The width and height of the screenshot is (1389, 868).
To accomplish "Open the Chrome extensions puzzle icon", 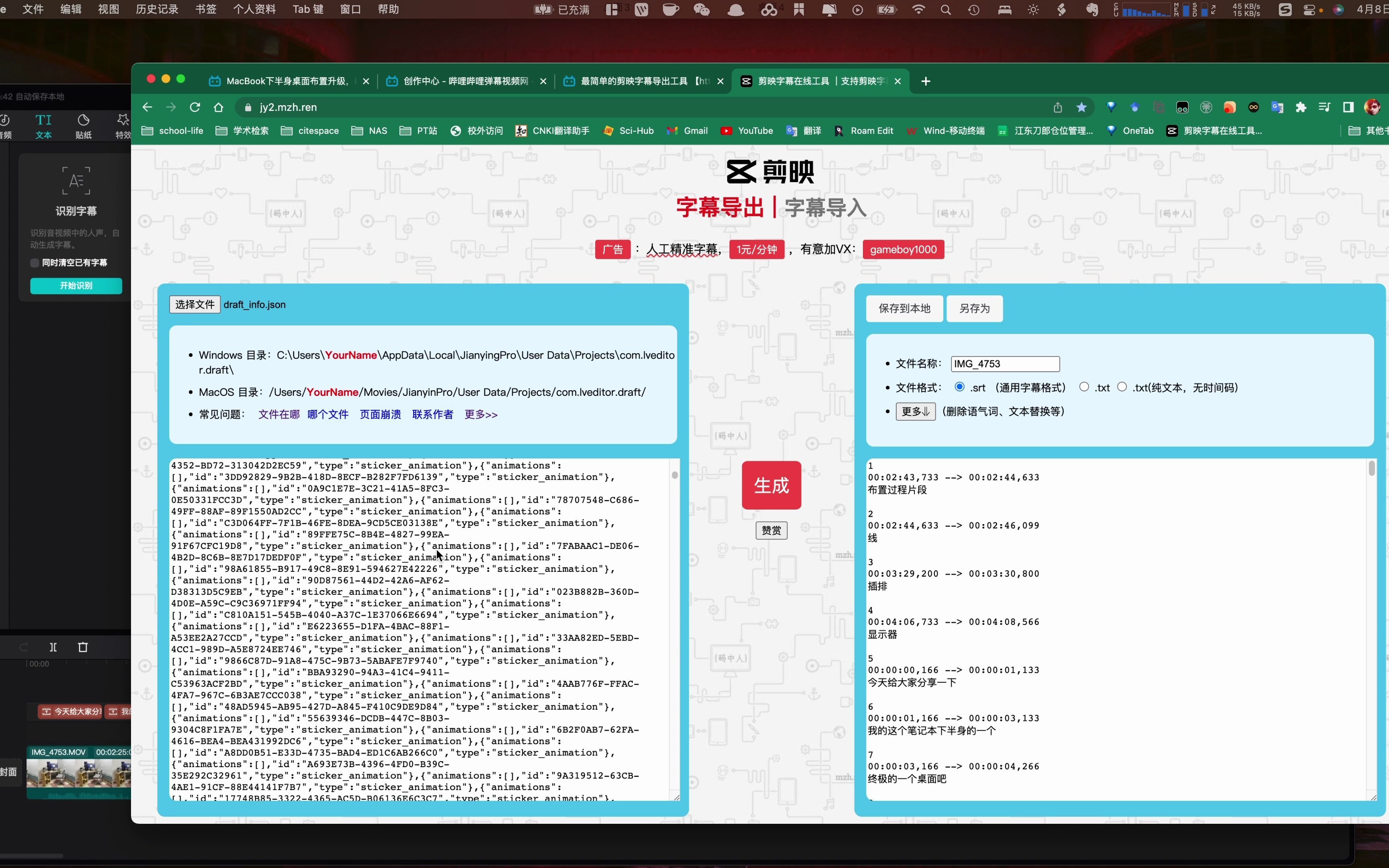I will pos(1301,107).
